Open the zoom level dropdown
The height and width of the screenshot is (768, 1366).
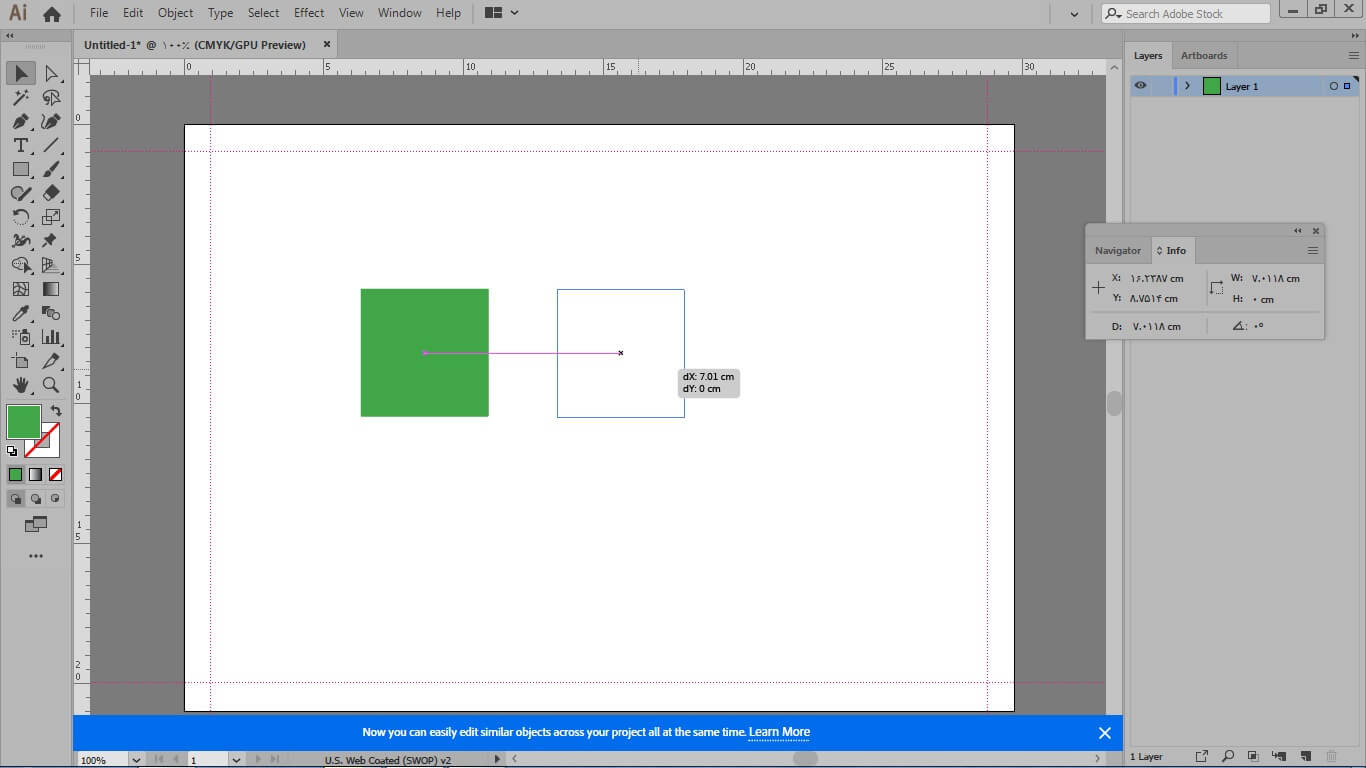point(136,760)
